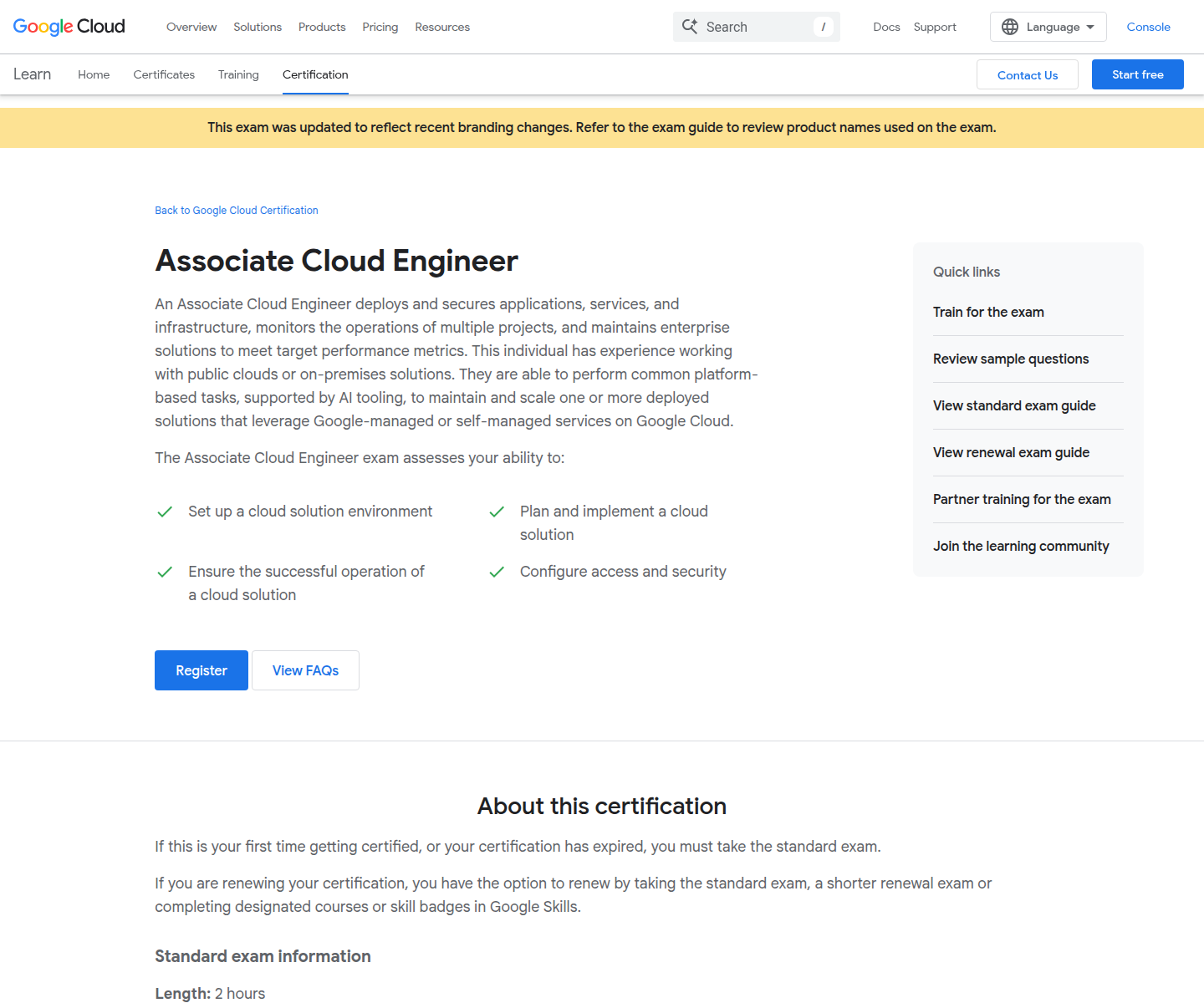Open Review sample questions quick link
1204x1003 pixels.
pyautogui.click(x=1011, y=359)
